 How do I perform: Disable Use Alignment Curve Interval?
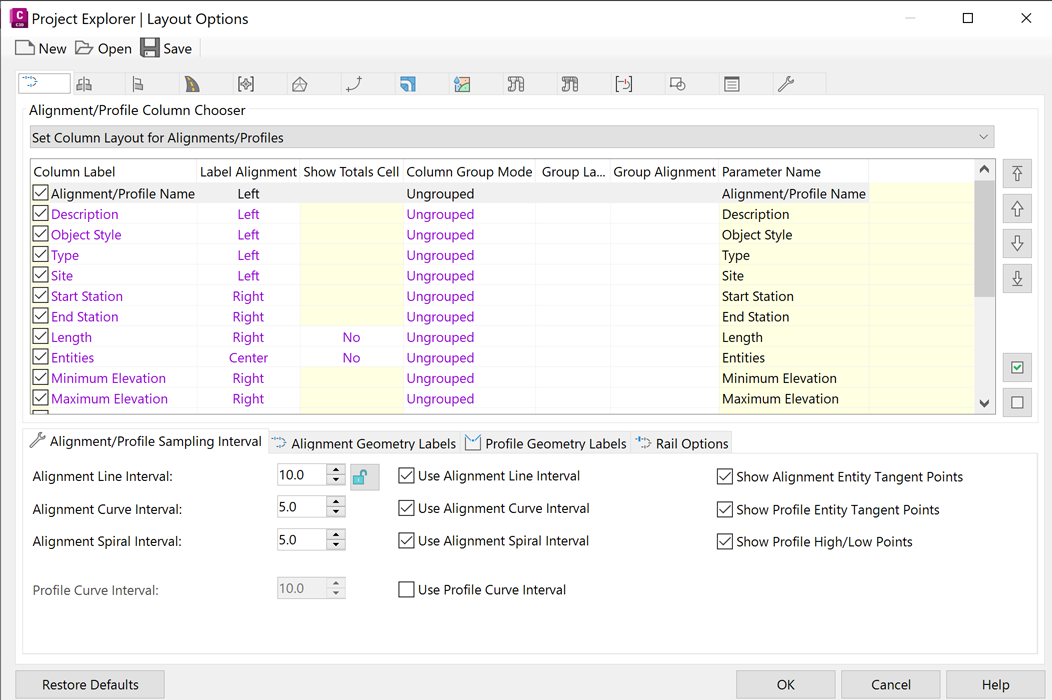click(x=406, y=508)
